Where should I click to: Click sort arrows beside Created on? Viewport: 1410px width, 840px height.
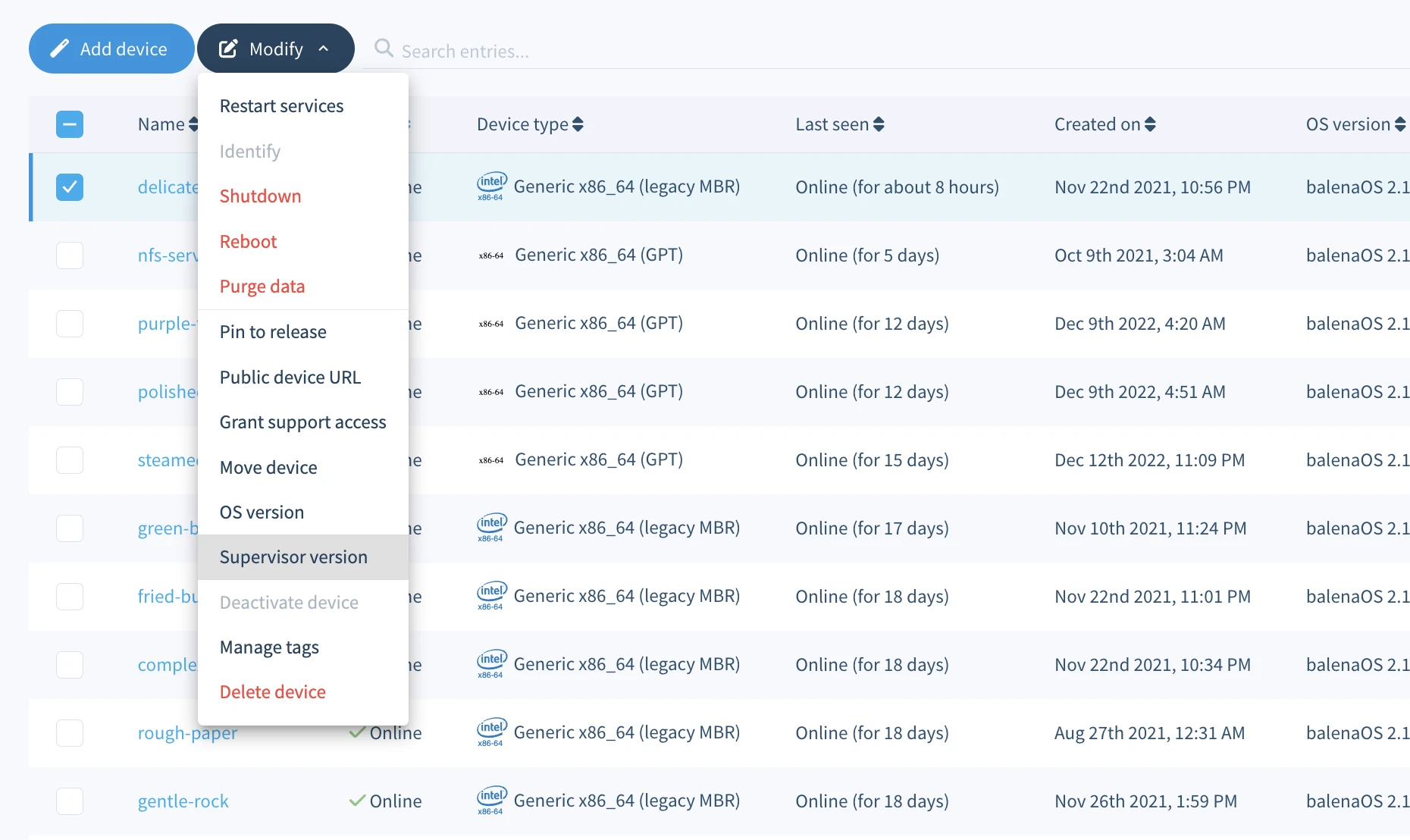pos(1150,124)
